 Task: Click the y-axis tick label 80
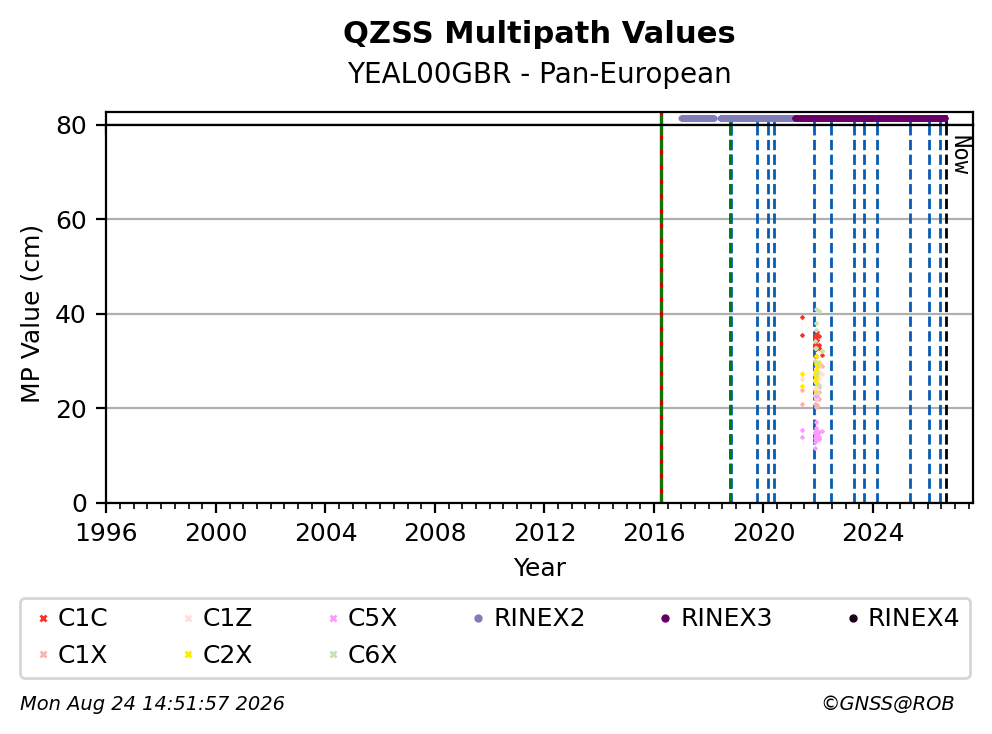click(x=71, y=125)
